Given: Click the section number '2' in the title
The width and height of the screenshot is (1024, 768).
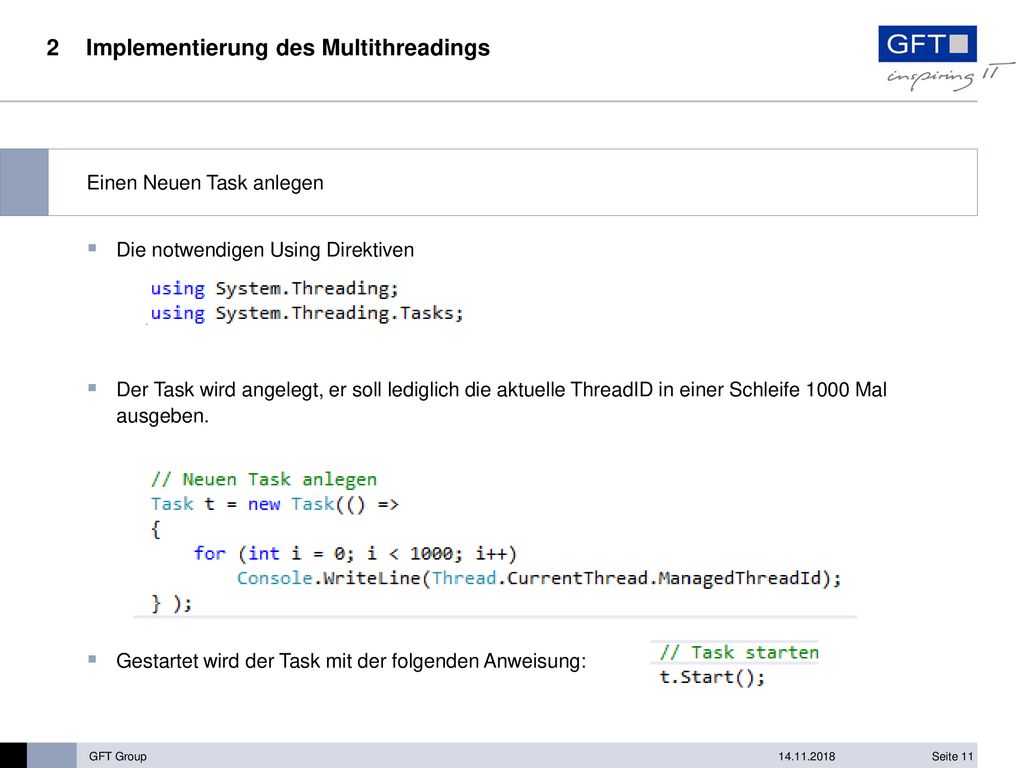Looking at the screenshot, I should [52, 48].
